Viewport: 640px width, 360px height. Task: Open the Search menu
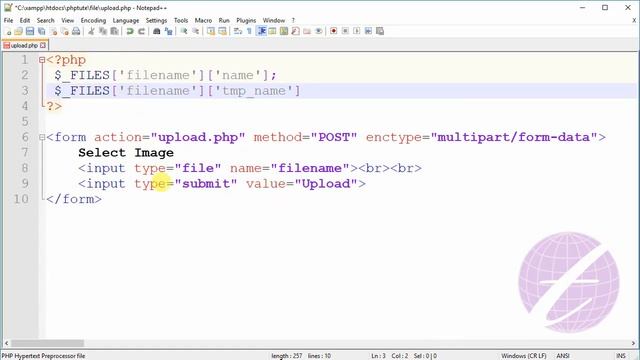click(x=45, y=20)
